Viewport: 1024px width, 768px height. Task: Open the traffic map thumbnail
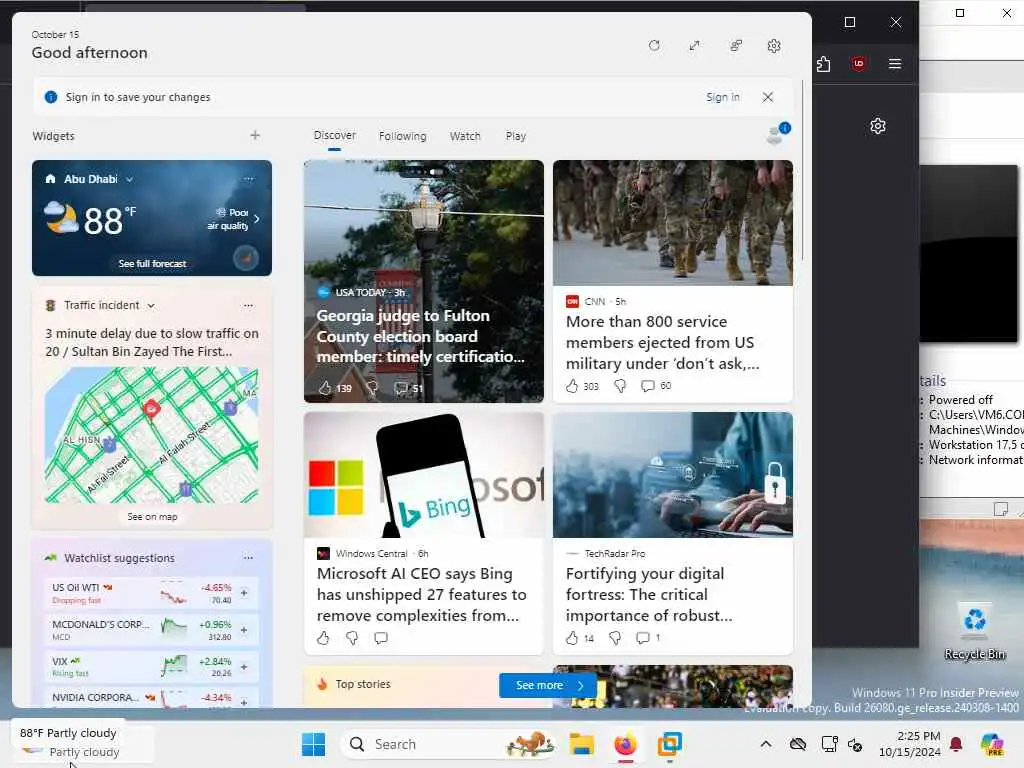(x=152, y=435)
